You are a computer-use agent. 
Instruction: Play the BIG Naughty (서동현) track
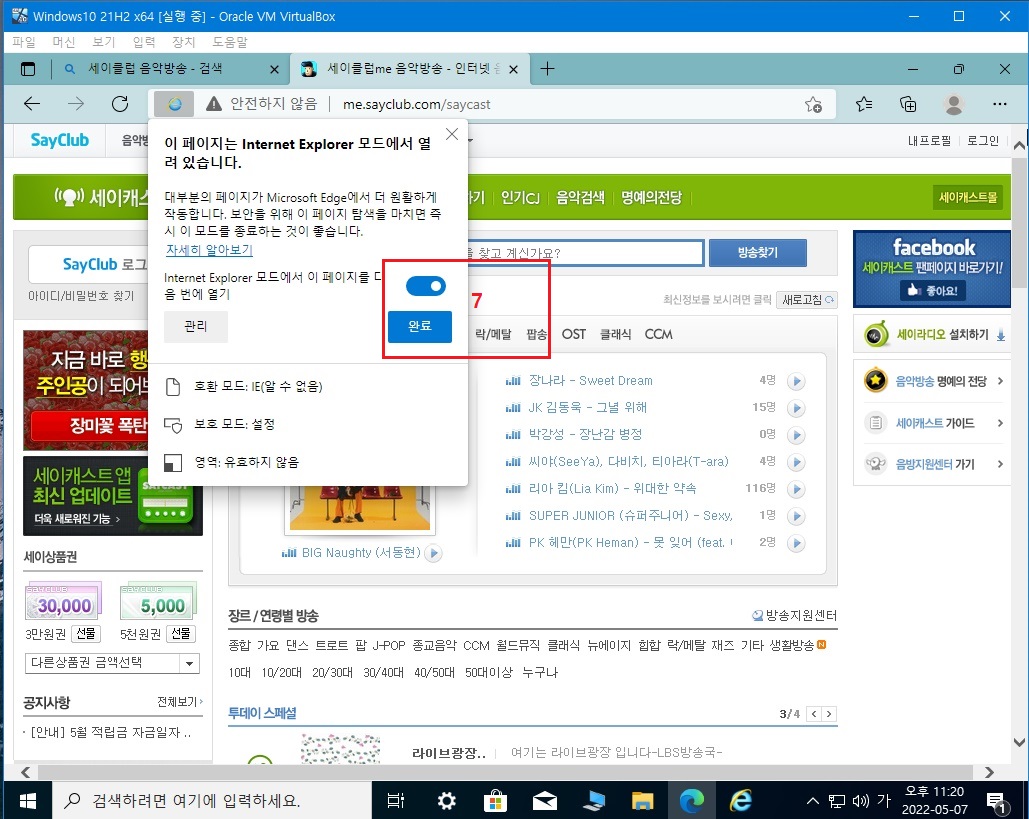433,553
